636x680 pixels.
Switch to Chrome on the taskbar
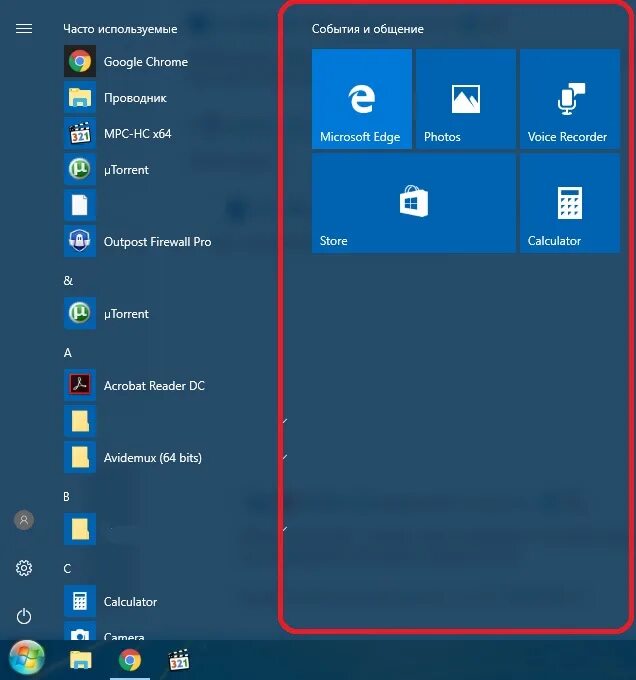pyautogui.click(x=130, y=660)
